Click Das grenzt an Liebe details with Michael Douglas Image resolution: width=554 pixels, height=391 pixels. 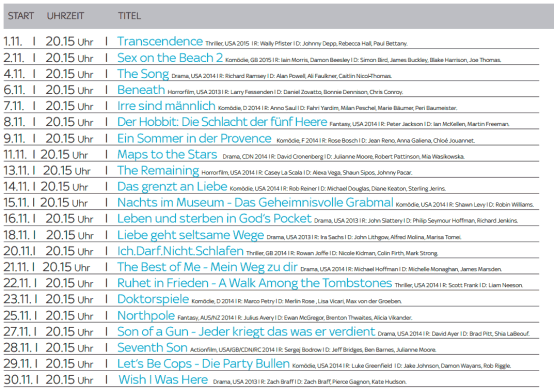click(338, 189)
